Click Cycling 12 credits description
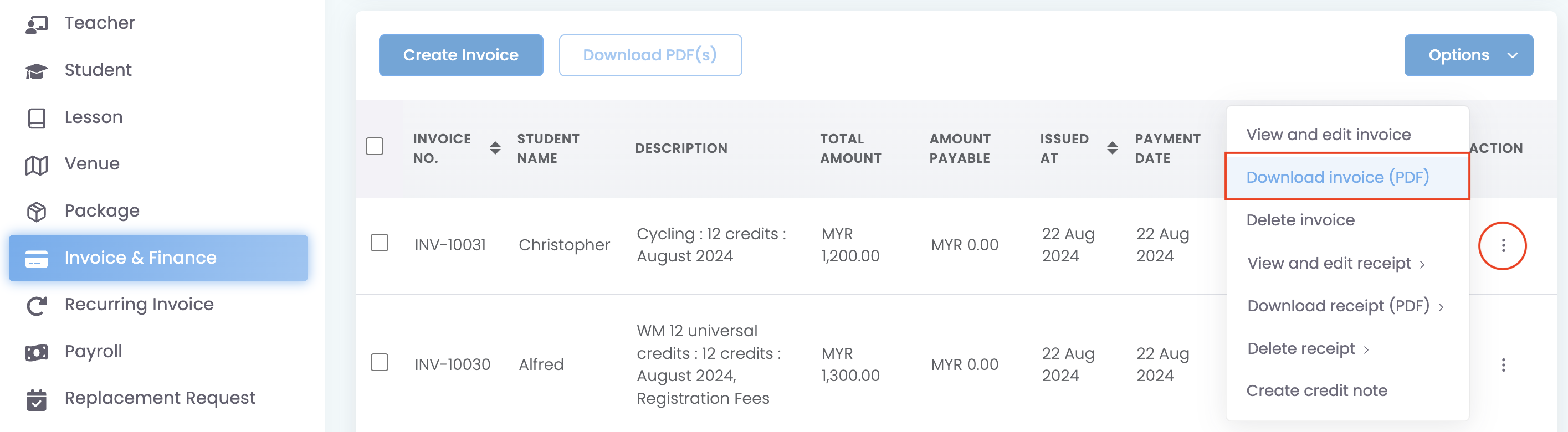Image resolution: width=1568 pixels, height=432 pixels. point(711,245)
